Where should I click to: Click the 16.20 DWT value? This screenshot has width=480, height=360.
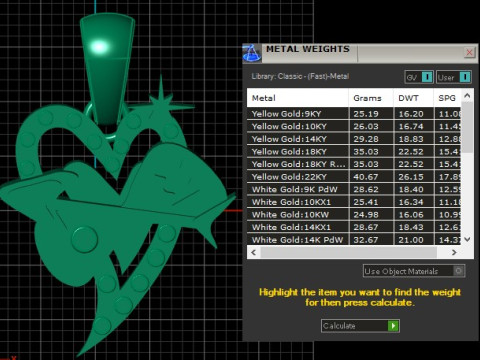(x=411, y=114)
